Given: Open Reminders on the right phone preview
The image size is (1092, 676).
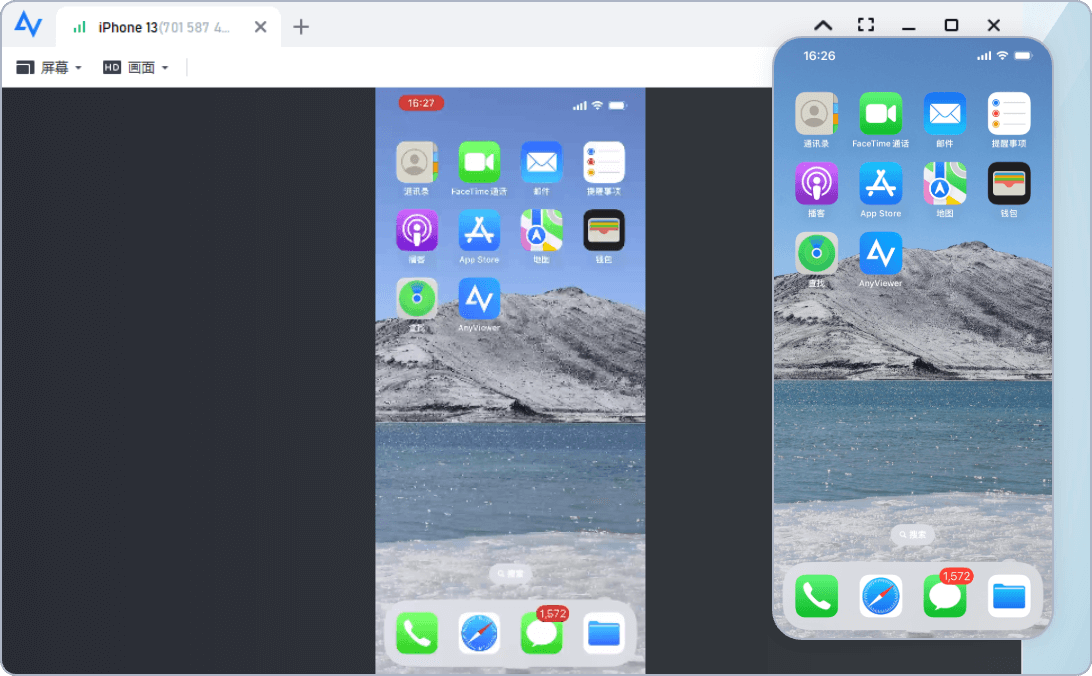Looking at the screenshot, I should (1009, 114).
